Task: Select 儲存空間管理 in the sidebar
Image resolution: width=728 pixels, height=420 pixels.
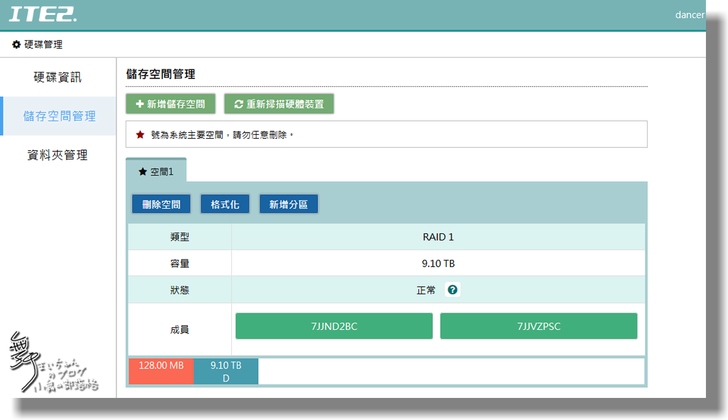Action: (59, 116)
